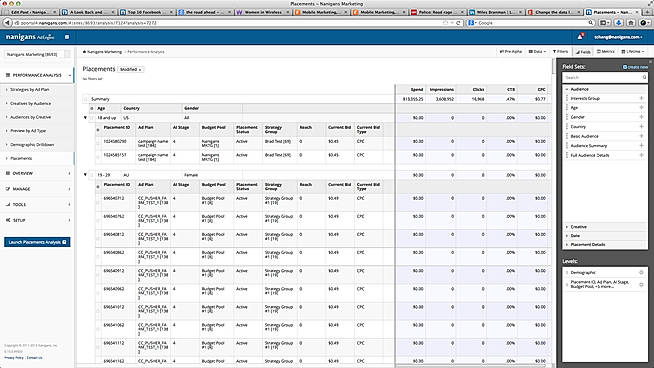The image size is (654, 368).
Task: Add the Gender field set
Action: click(x=641, y=117)
